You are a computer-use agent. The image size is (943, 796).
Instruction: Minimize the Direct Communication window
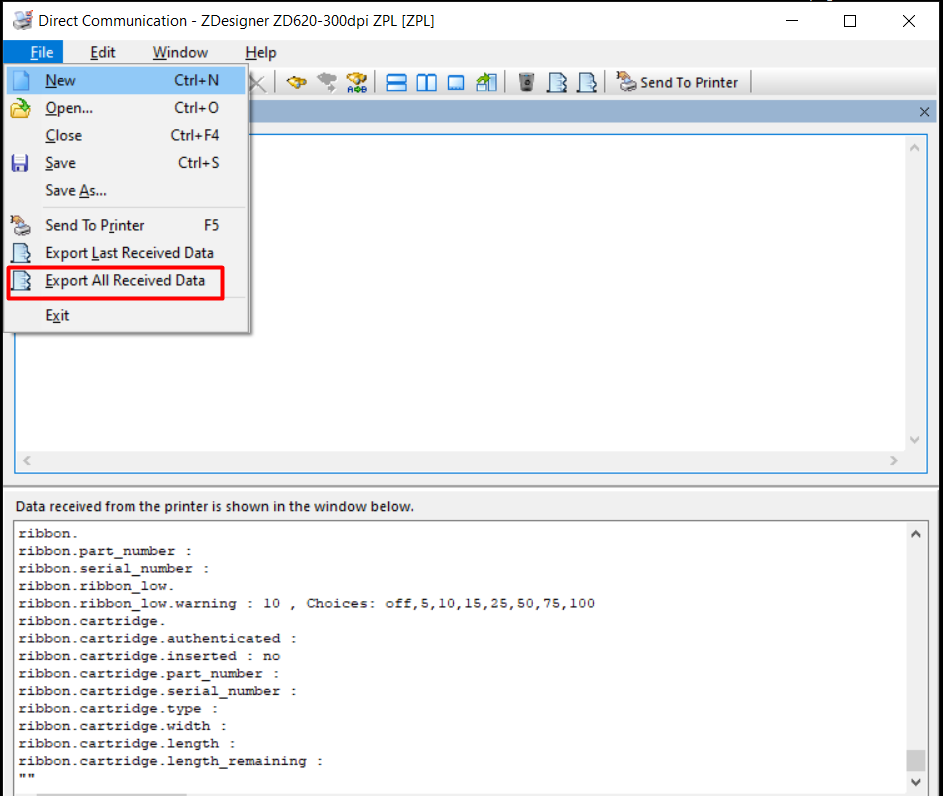pos(792,21)
